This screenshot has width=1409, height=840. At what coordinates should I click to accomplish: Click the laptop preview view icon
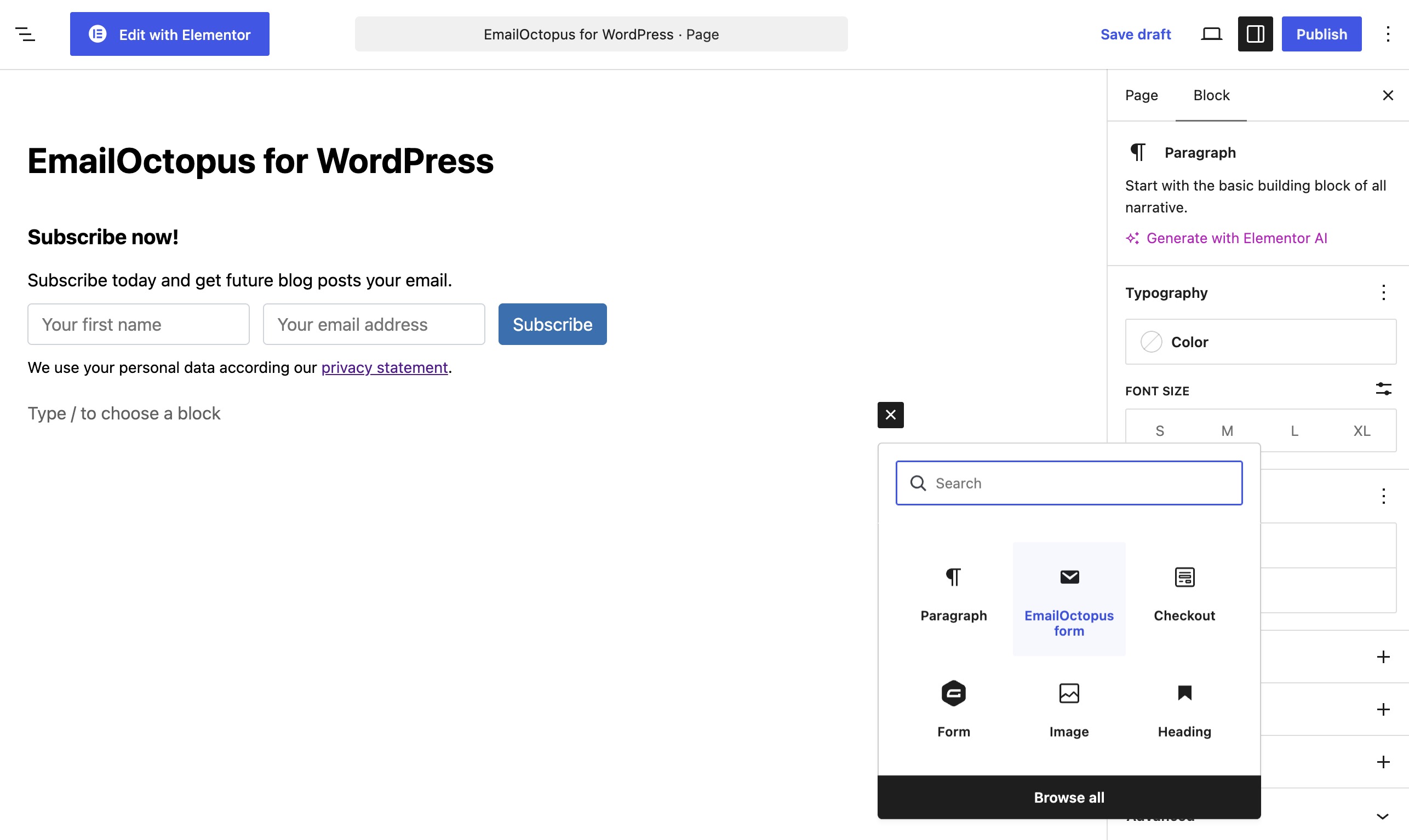(1211, 34)
